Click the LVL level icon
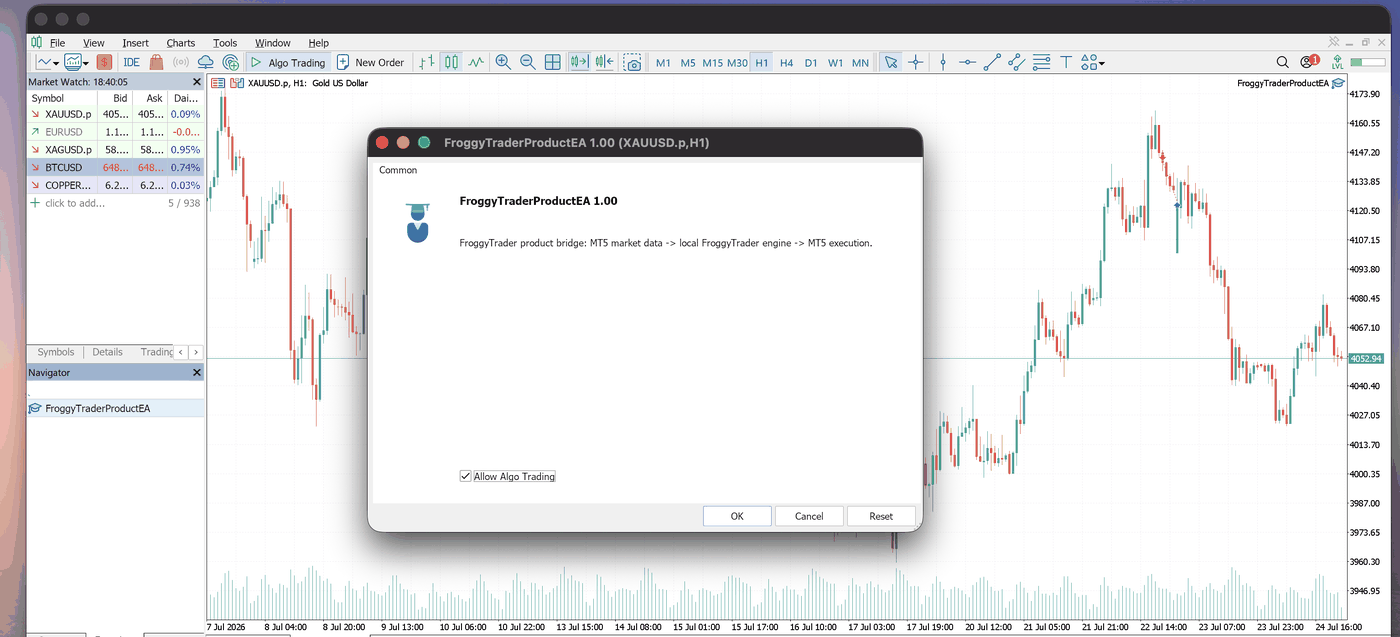 [1337, 62]
